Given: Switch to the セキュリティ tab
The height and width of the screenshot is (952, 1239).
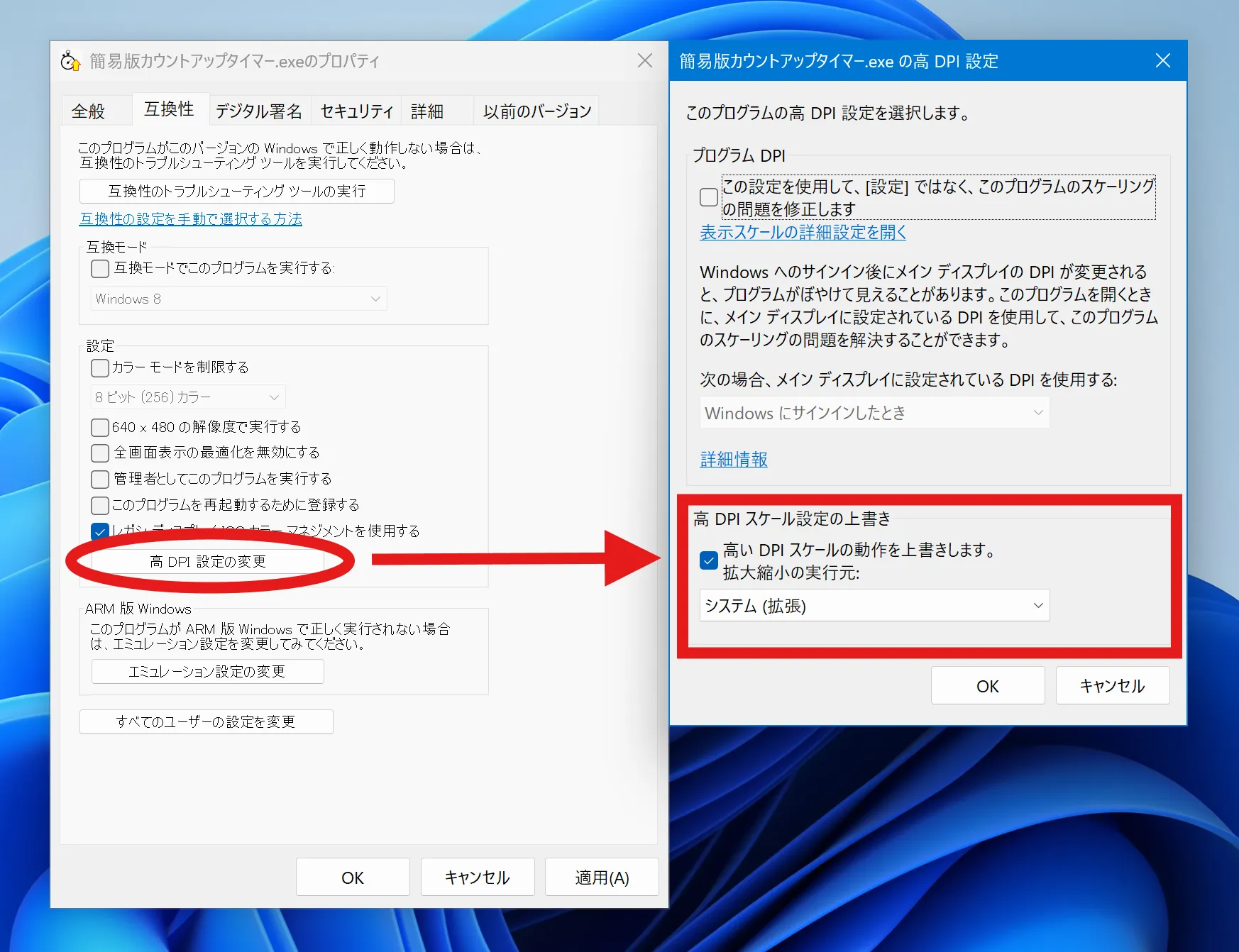Looking at the screenshot, I should (x=356, y=111).
